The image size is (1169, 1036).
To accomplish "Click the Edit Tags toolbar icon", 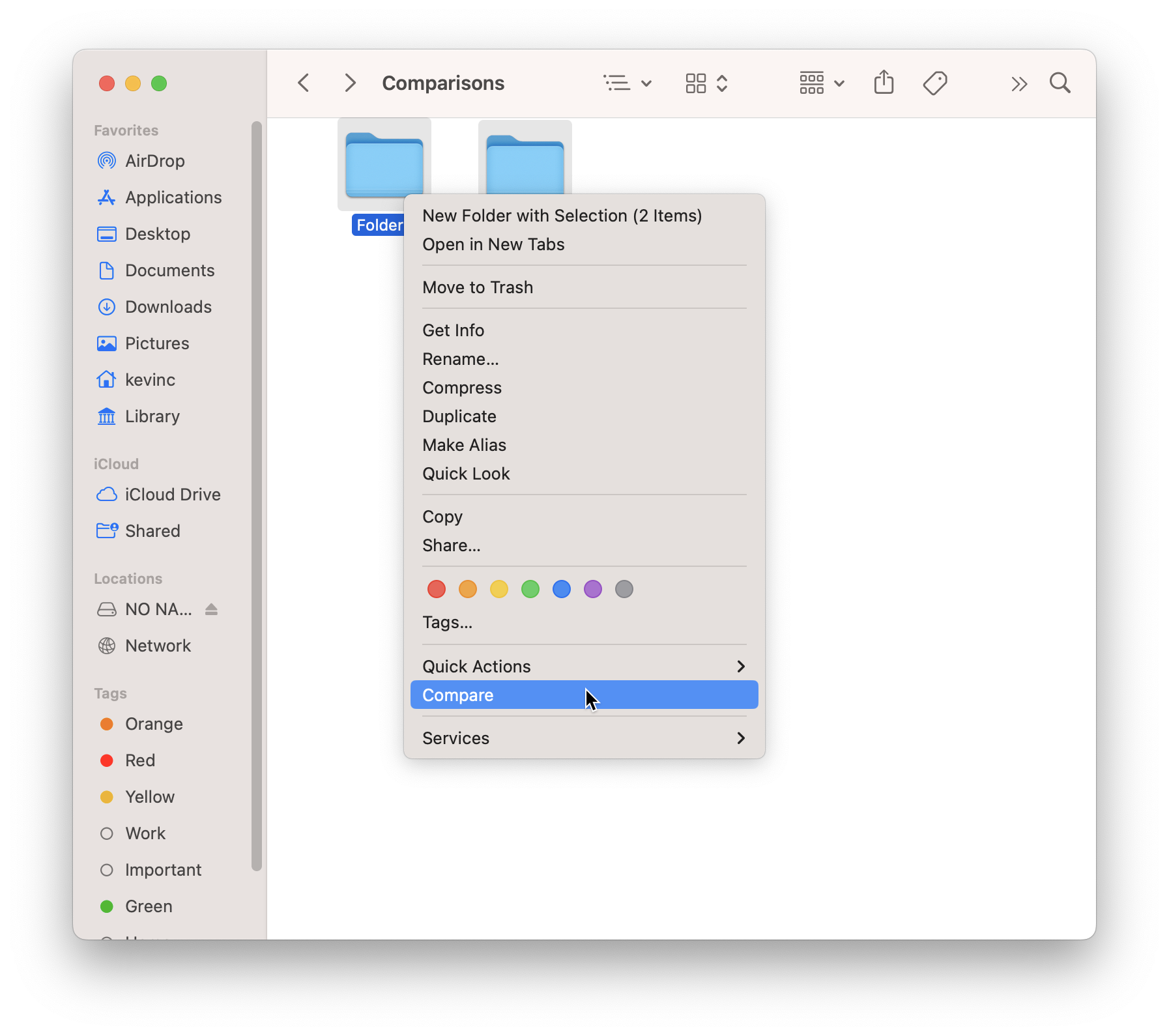I will [935, 83].
